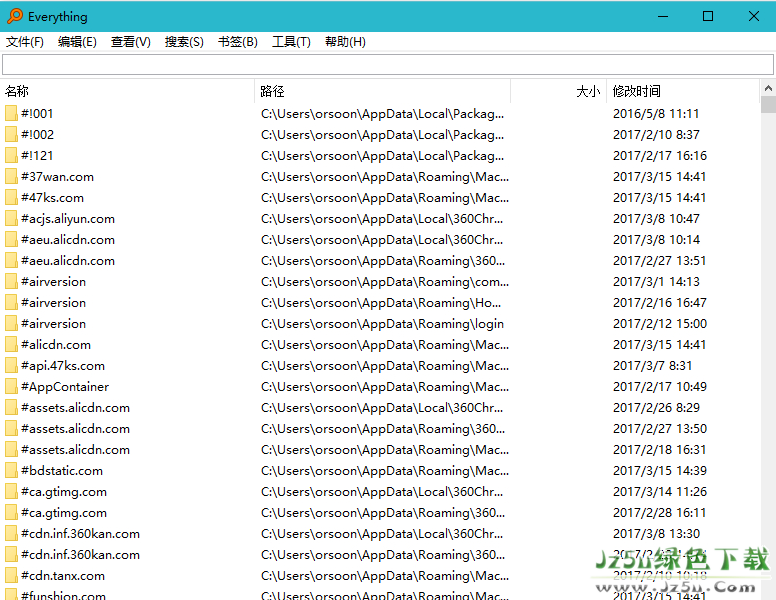Screen dimensions: 776x600
Task: Click folder icon of #47ks.com
Action: [x=11, y=198]
